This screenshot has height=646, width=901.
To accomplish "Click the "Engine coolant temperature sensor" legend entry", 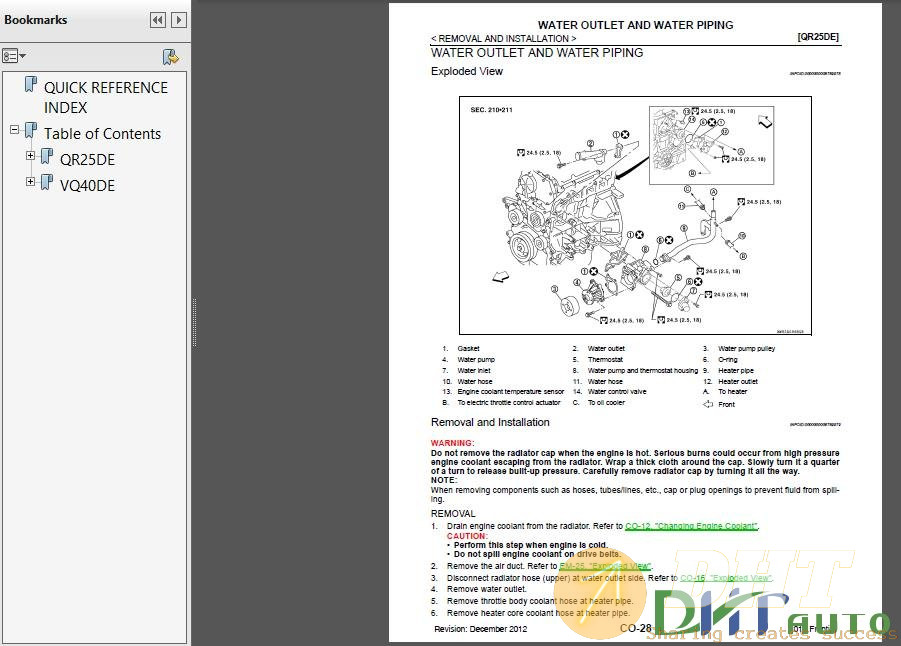I will [x=511, y=391].
